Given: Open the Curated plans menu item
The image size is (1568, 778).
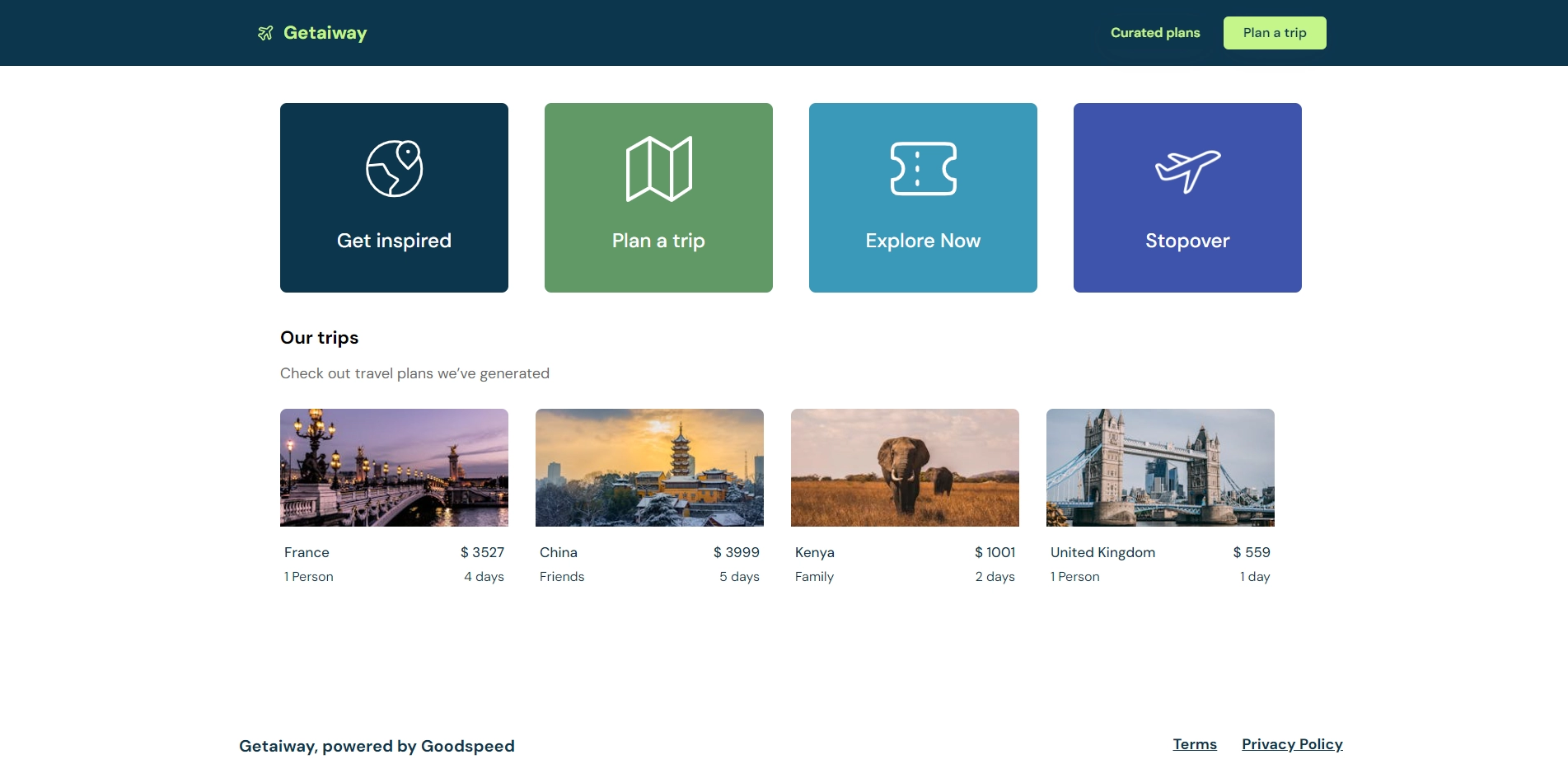Looking at the screenshot, I should pos(1154,33).
